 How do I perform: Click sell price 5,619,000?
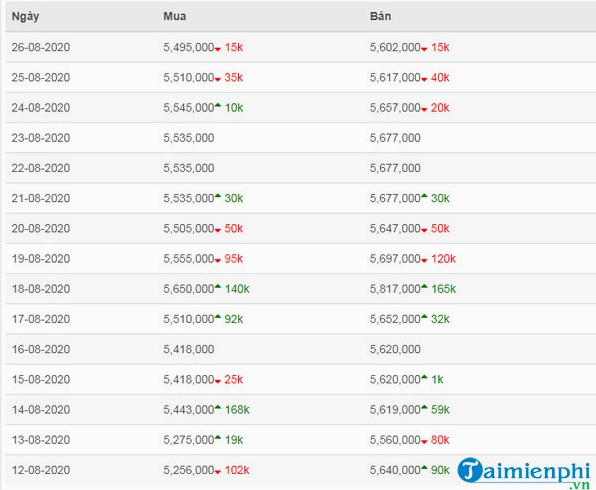395,410
